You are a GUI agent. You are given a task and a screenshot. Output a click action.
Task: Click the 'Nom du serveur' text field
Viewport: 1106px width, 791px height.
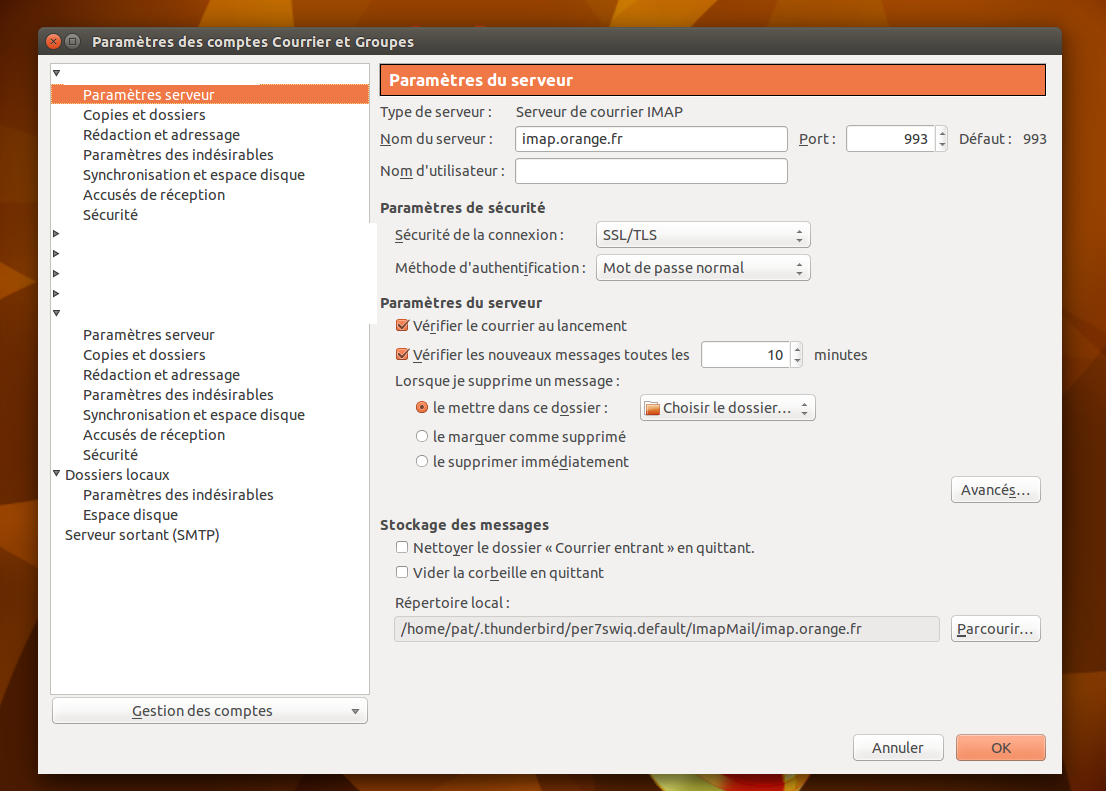point(651,139)
